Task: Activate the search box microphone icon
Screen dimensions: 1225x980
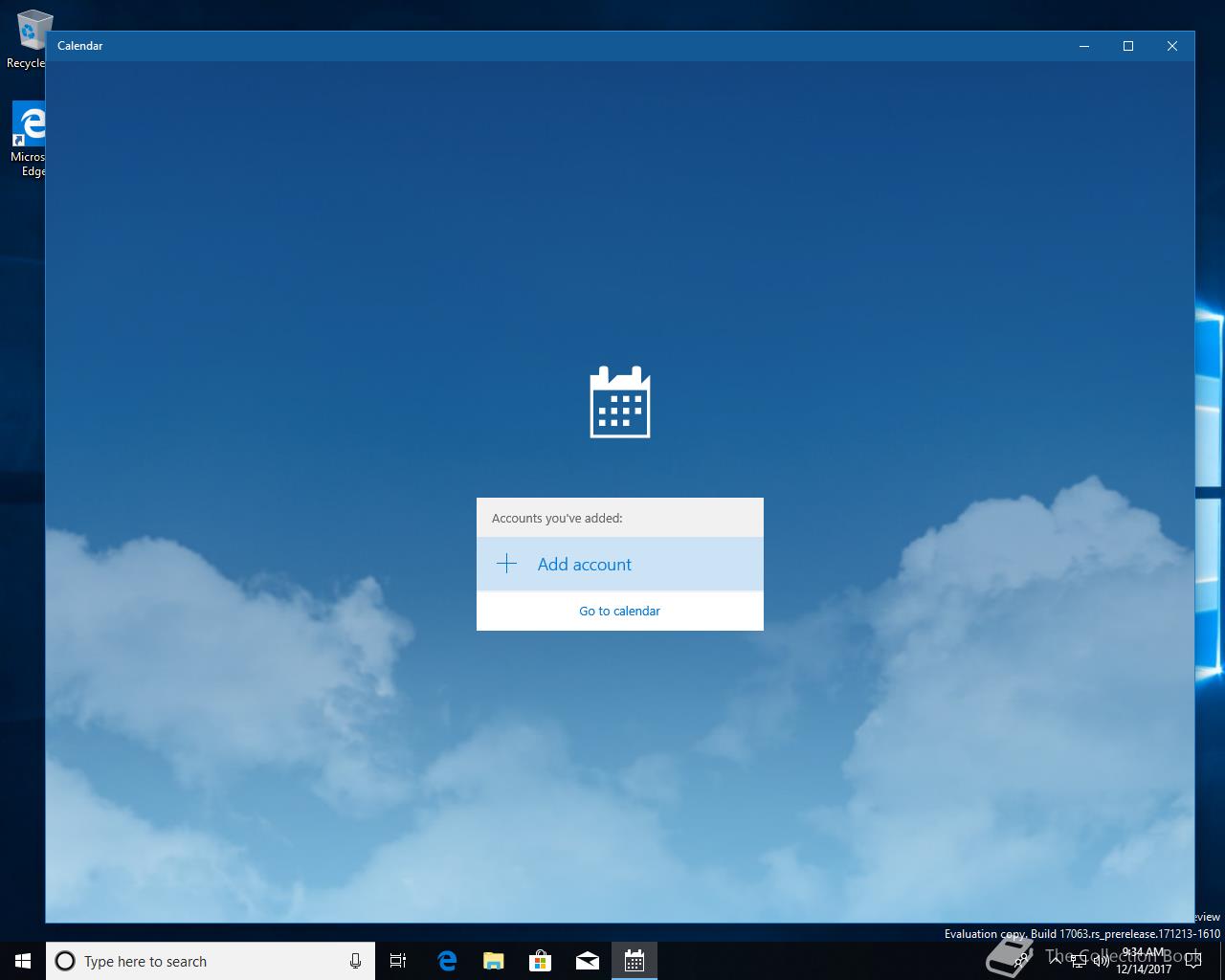Action: coord(355,961)
